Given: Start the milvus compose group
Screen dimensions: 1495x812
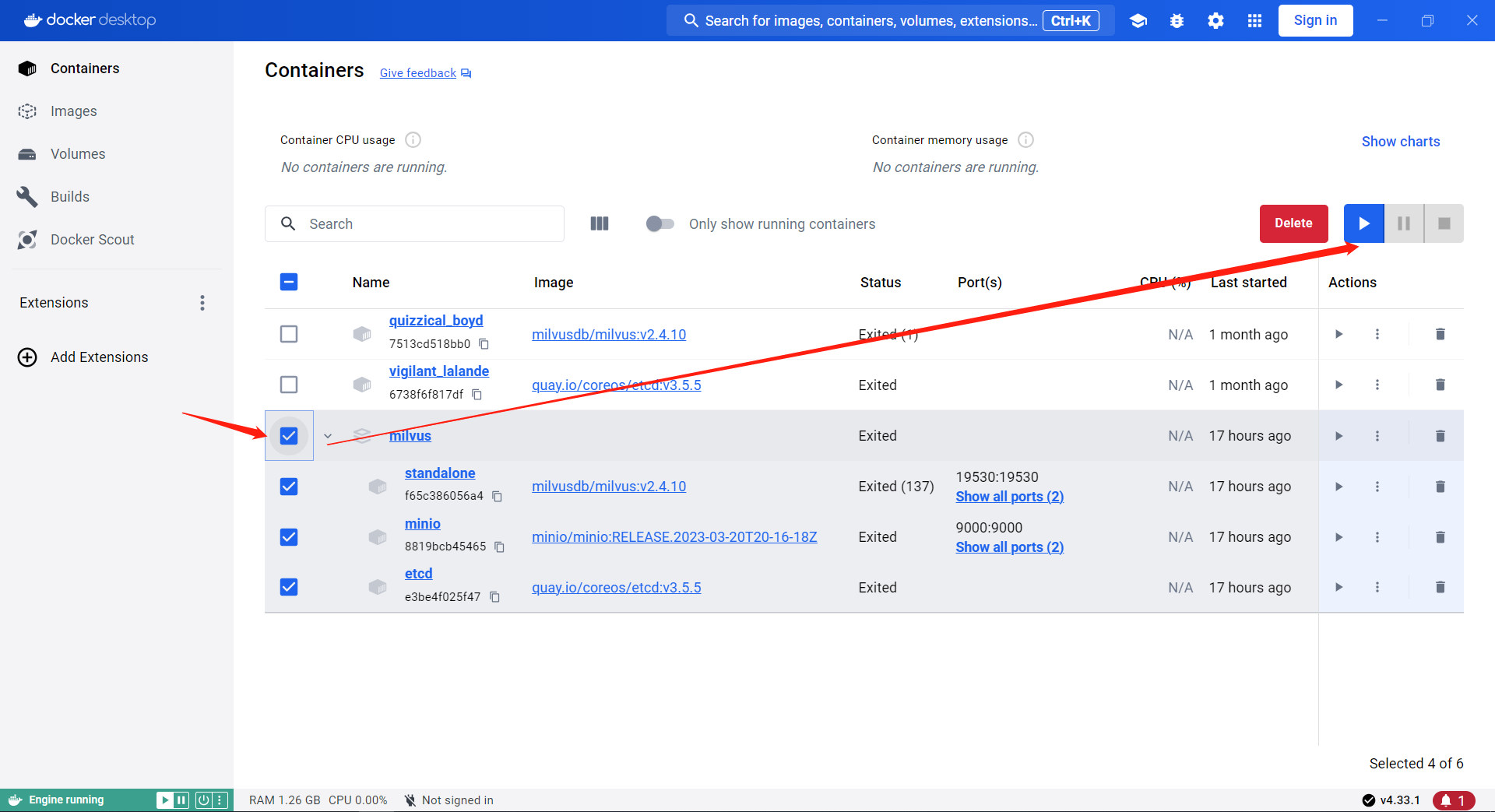Looking at the screenshot, I should 1338,436.
